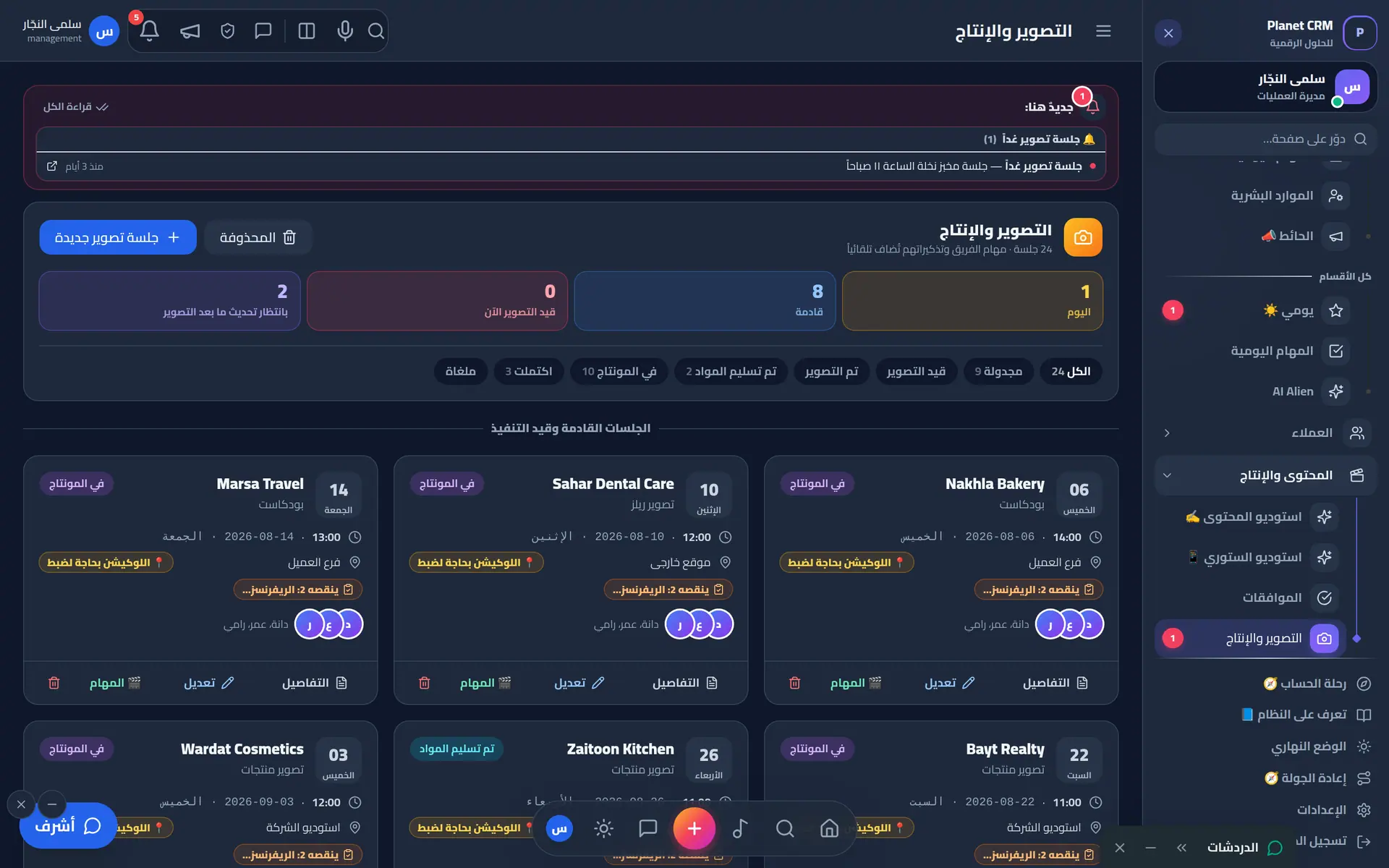Click the music note icon in bottom dock
This screenshot has height=868, width=1389.
pos(740,828)
